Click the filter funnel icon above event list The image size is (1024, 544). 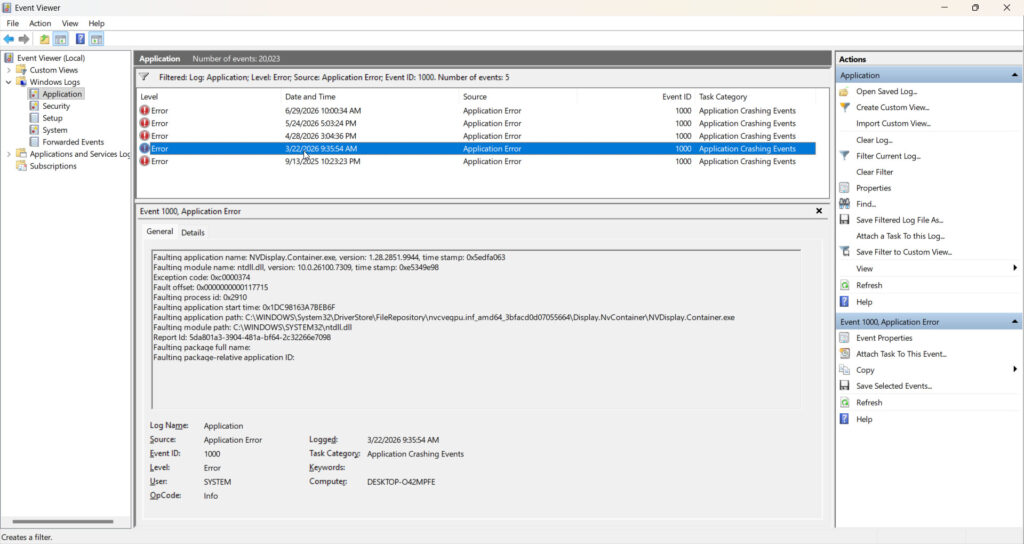pos(144,77)
